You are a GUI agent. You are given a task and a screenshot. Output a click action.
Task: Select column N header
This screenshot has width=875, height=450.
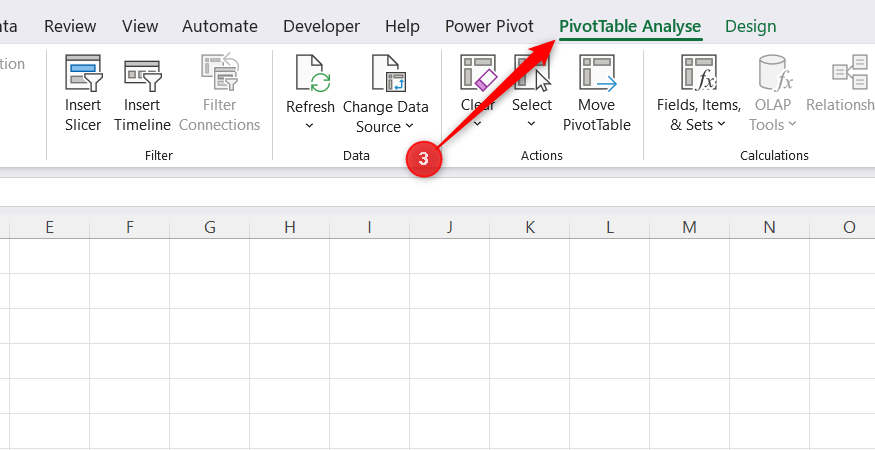point(770,227)
